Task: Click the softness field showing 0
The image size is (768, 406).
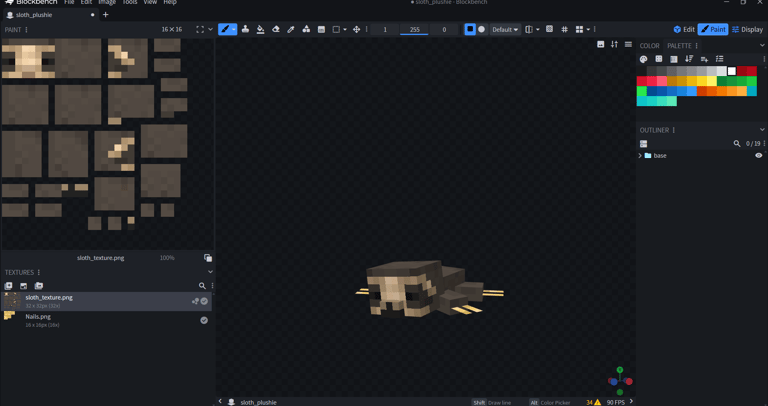Action: coord(444,29)
